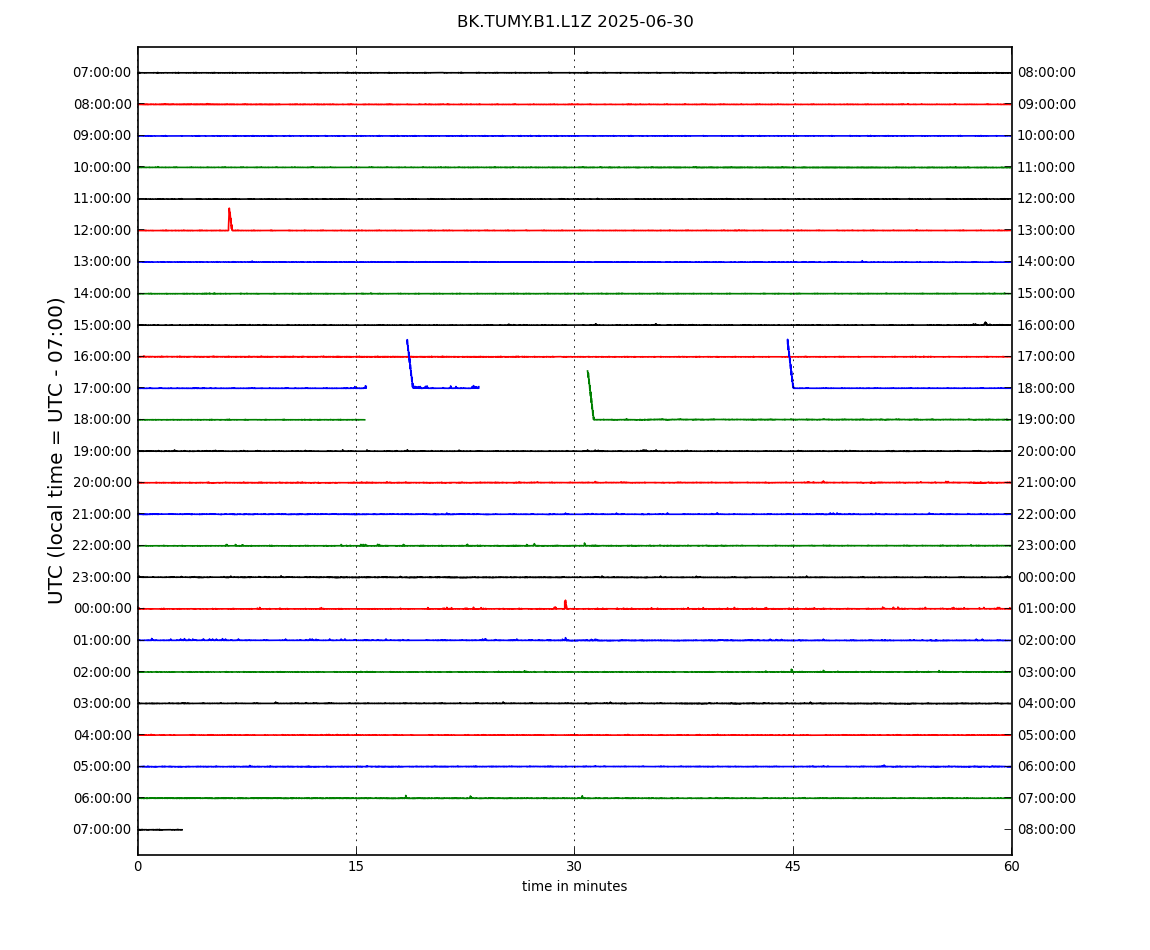Click the 'time in minutes' axis label
1150x950 pixels.
(x=574, y=886)
